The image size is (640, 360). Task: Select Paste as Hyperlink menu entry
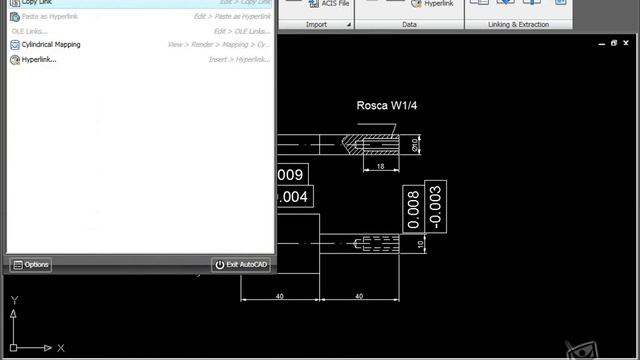(140, 17)
